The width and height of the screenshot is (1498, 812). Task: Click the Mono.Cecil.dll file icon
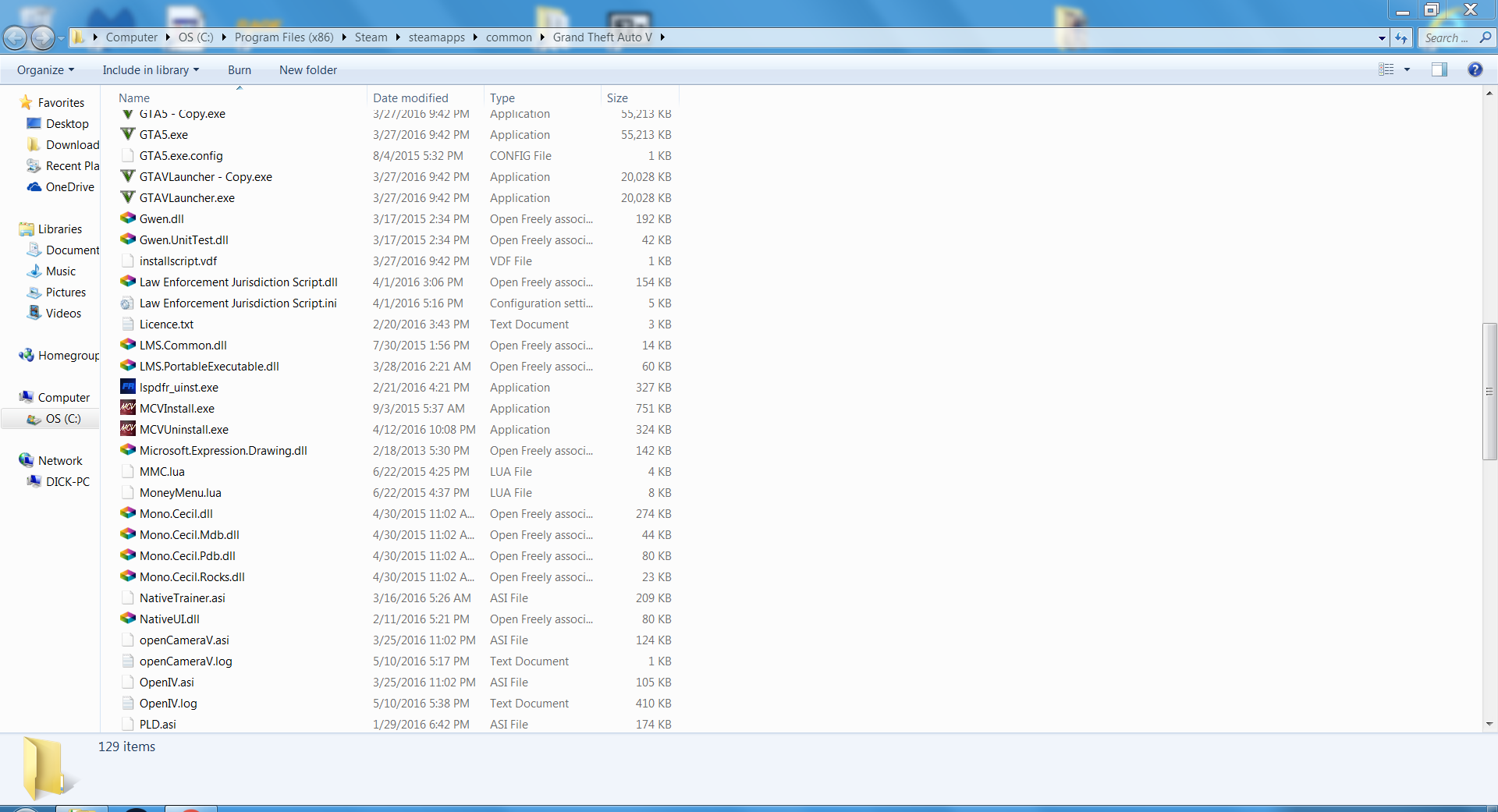point(128,513)
